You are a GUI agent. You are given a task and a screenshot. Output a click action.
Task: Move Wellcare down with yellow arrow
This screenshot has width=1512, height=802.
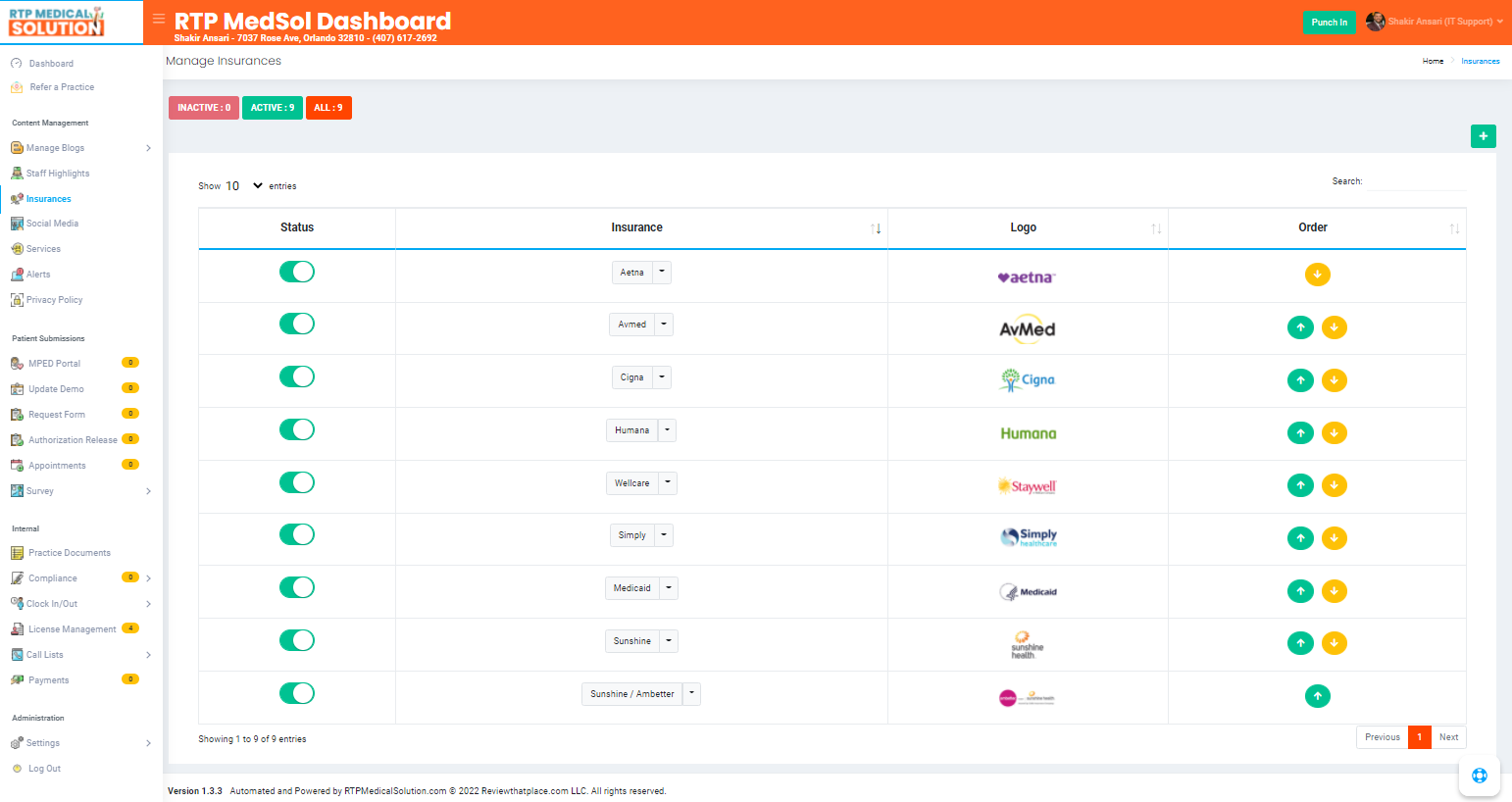1334,485
